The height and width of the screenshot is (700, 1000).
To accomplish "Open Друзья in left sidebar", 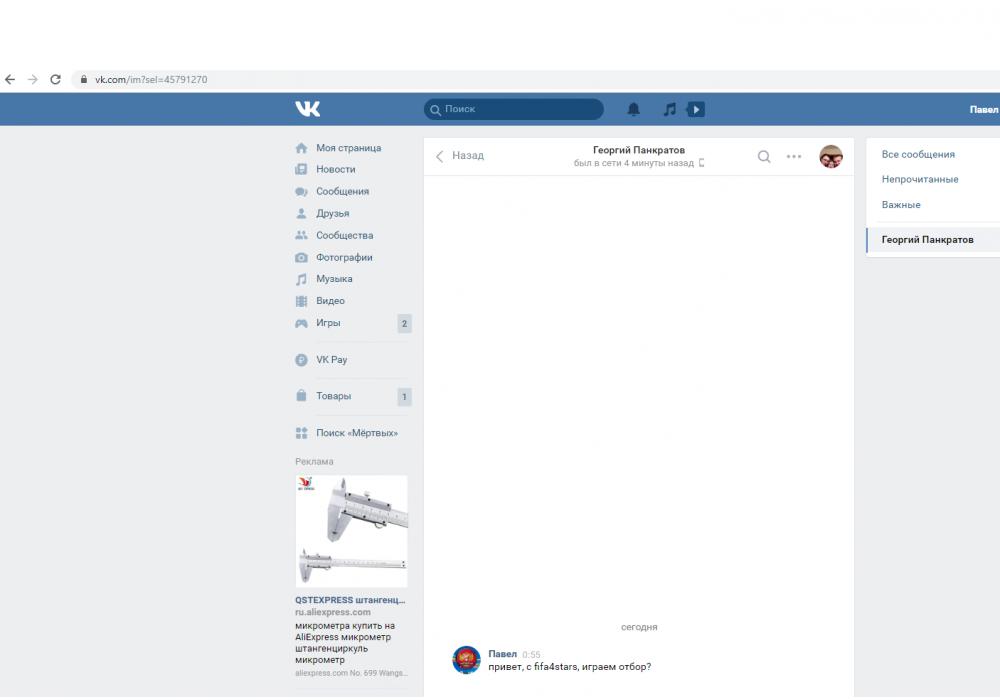I will (x=332, y=214).
